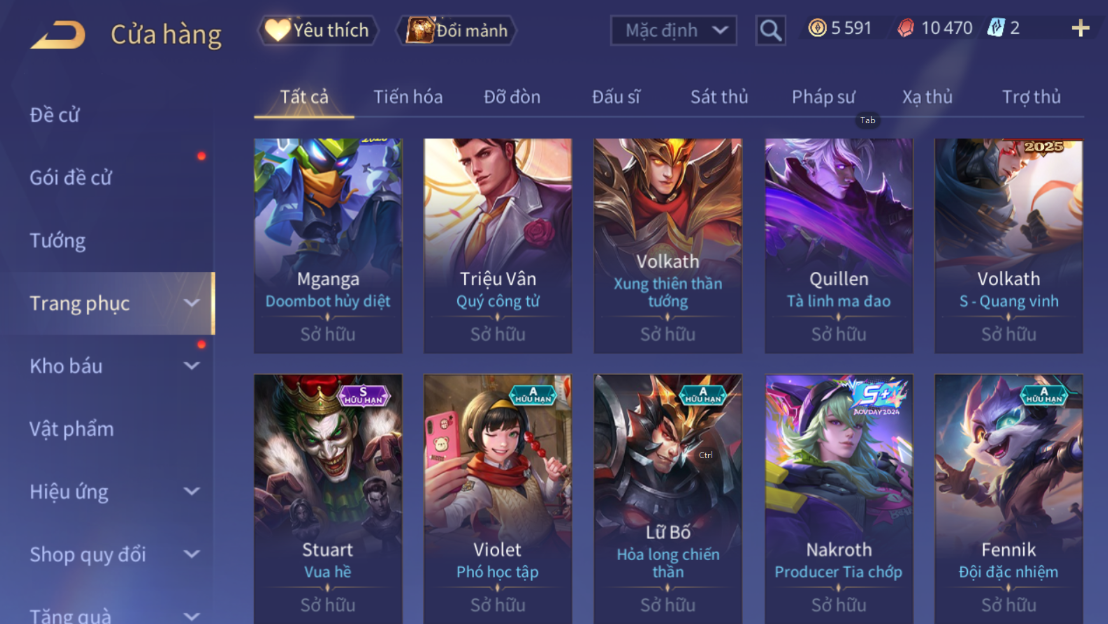This screenshot has width=1108, height=624.
Task: Click the golden back arrow icon
Action: point(58,34)
